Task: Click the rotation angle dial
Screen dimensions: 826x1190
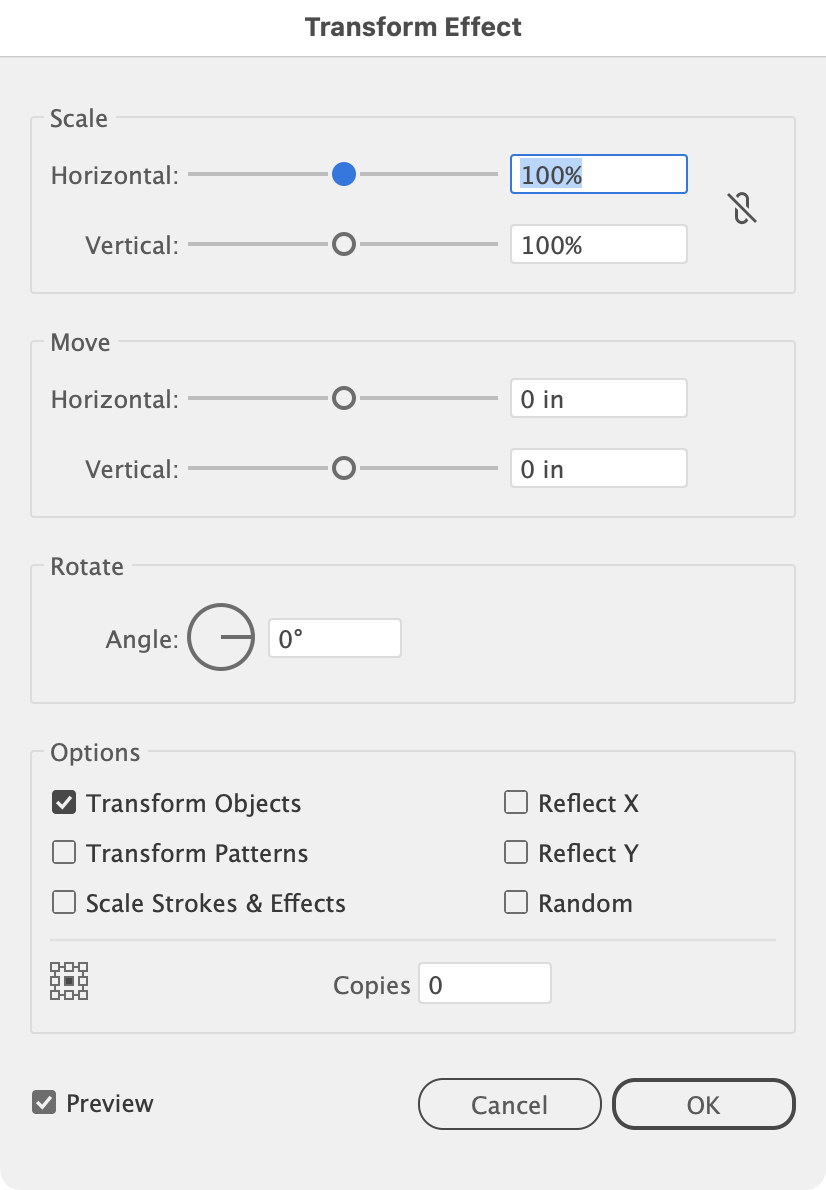Action: click(x=221, y=638)
